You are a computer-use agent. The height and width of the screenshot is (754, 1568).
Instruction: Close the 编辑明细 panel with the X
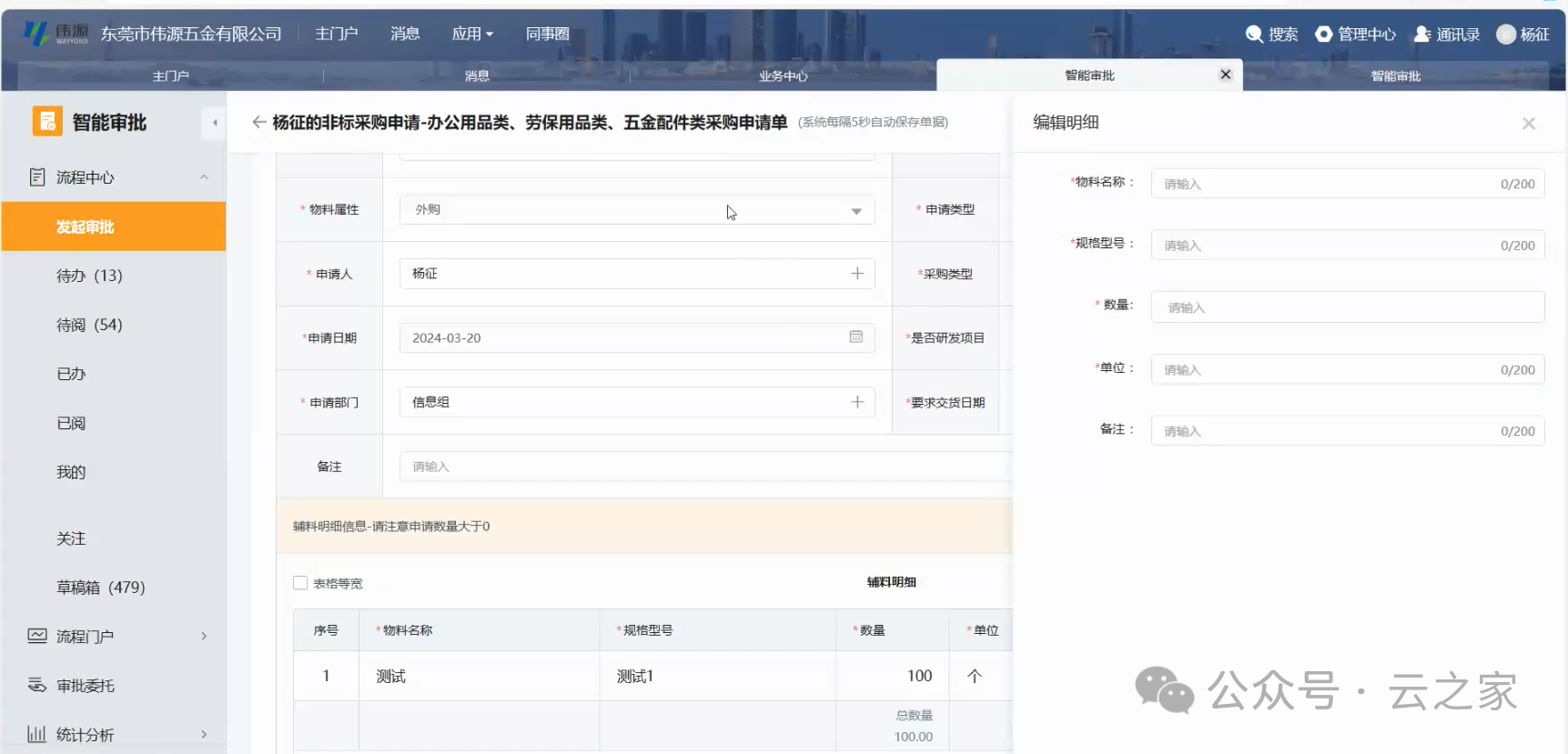pyautogui.click(x=1529, y=124)
